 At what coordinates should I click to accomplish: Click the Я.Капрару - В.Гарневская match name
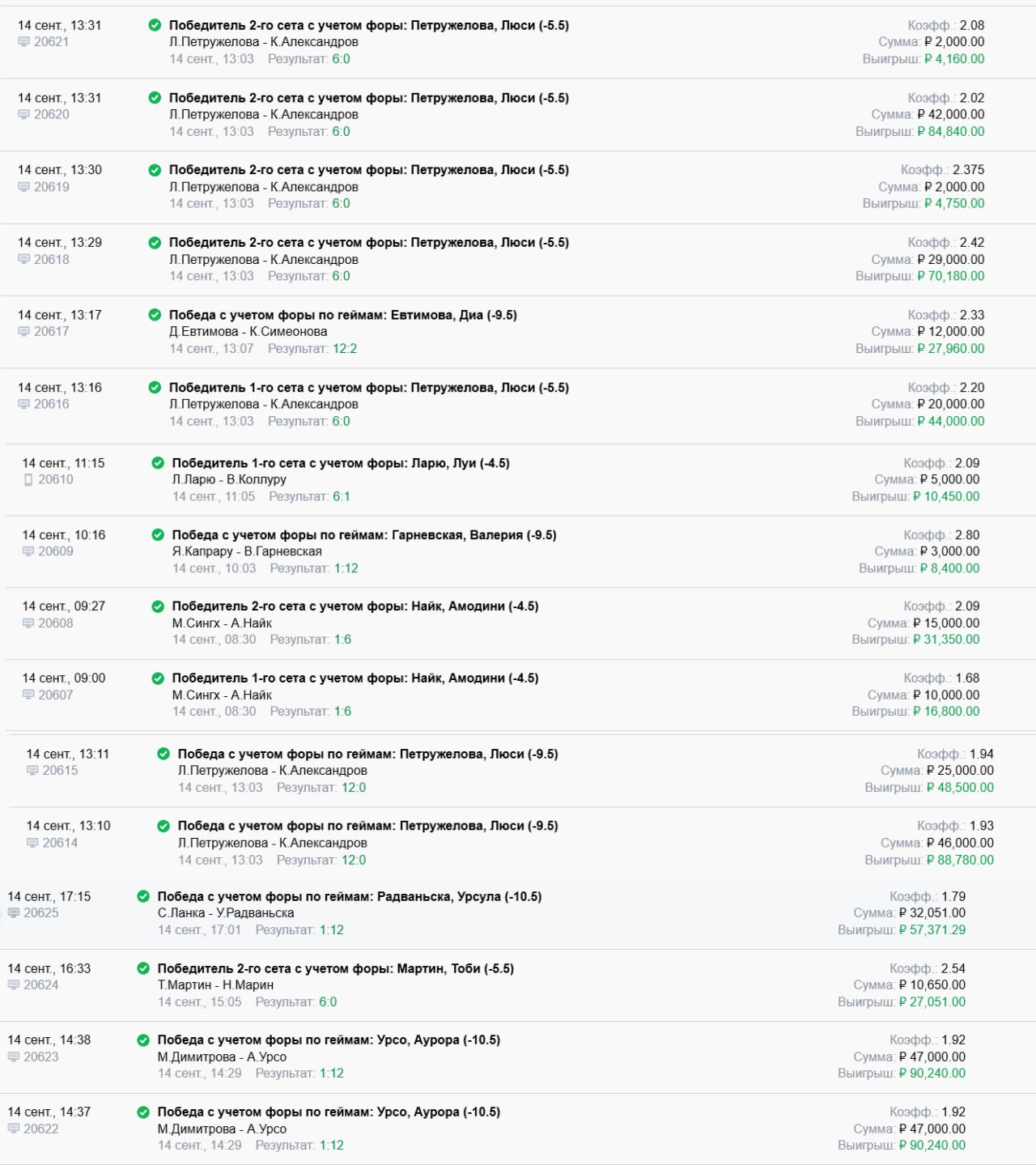click(x=247, y=551)
